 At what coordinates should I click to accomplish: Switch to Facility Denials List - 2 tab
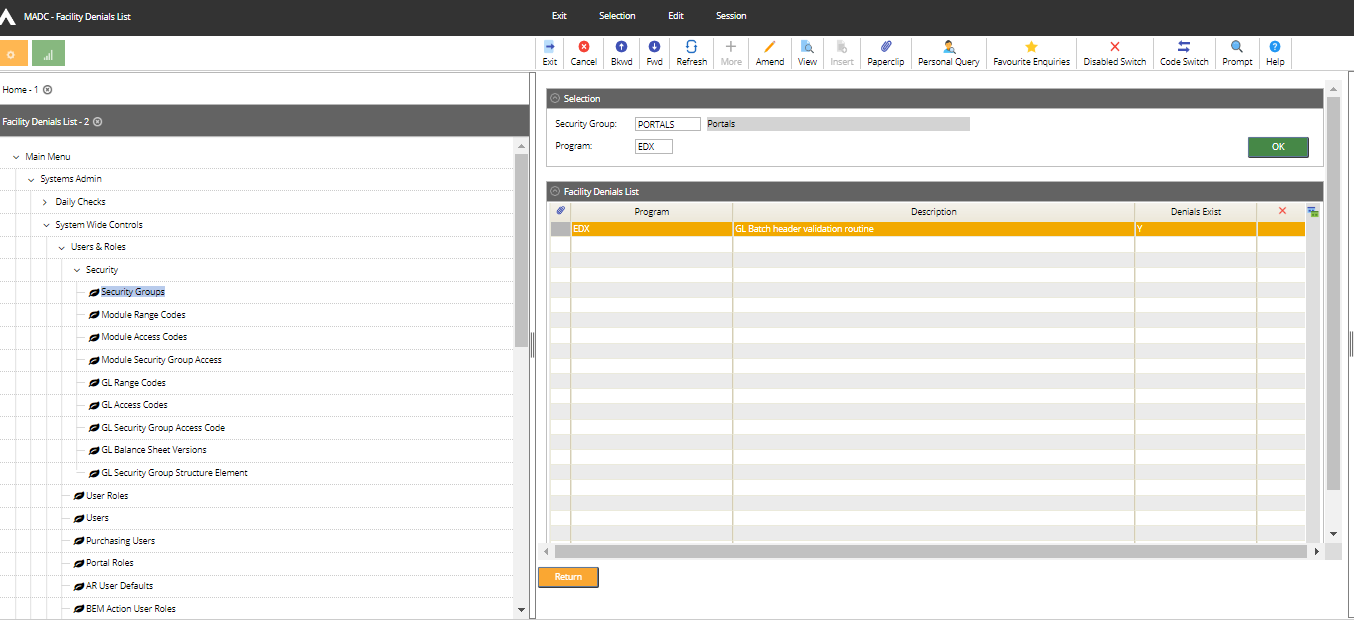coord(45,122)
